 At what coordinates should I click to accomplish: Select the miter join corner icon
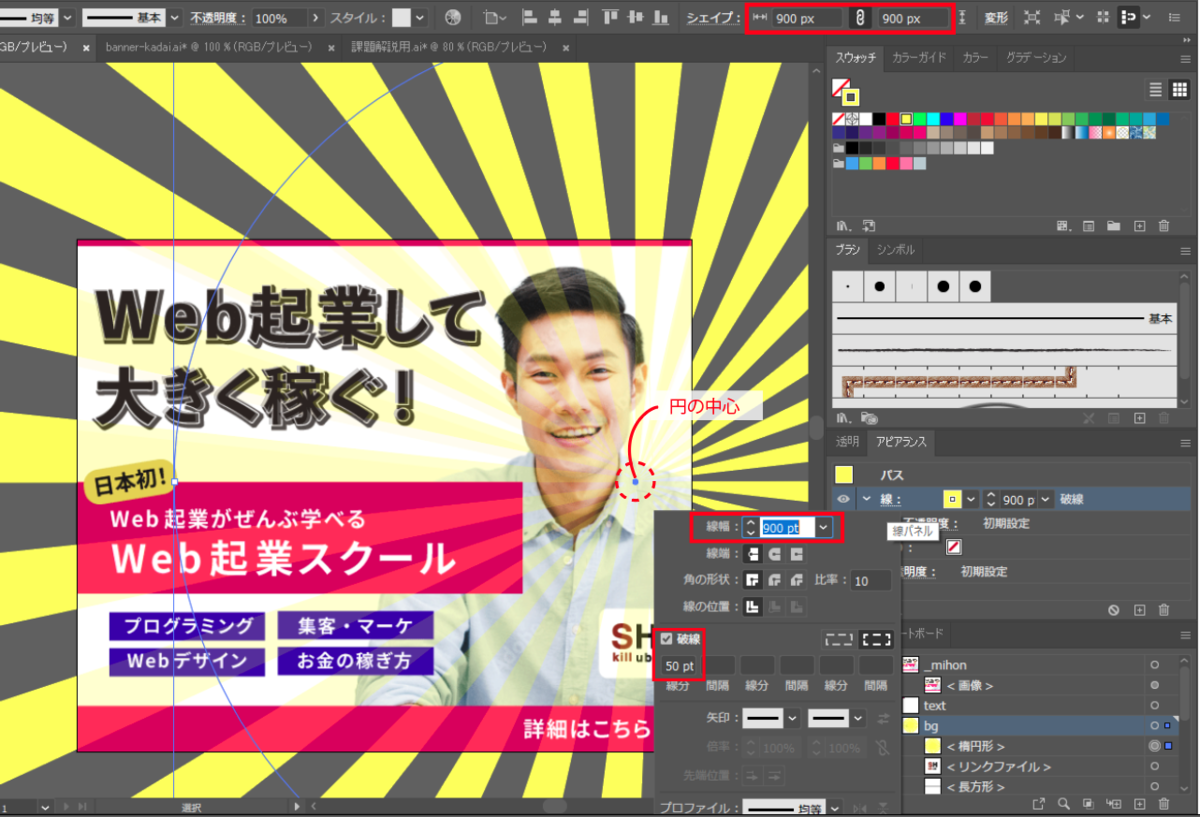tap(753, 580)
